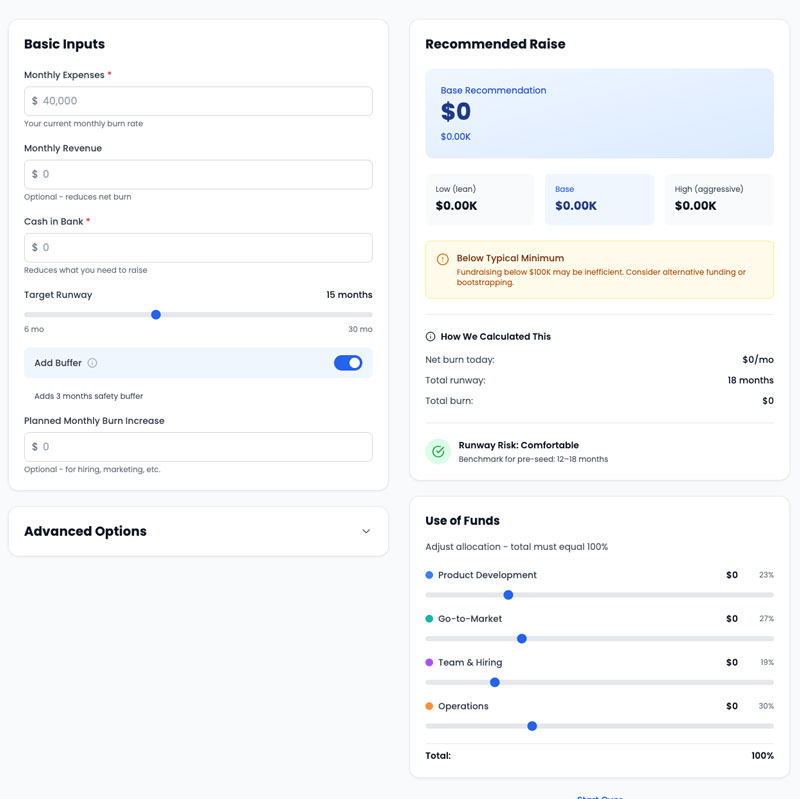The image size is (800, 799).
Task: Click the Start Over link
Action: [599, 796]
